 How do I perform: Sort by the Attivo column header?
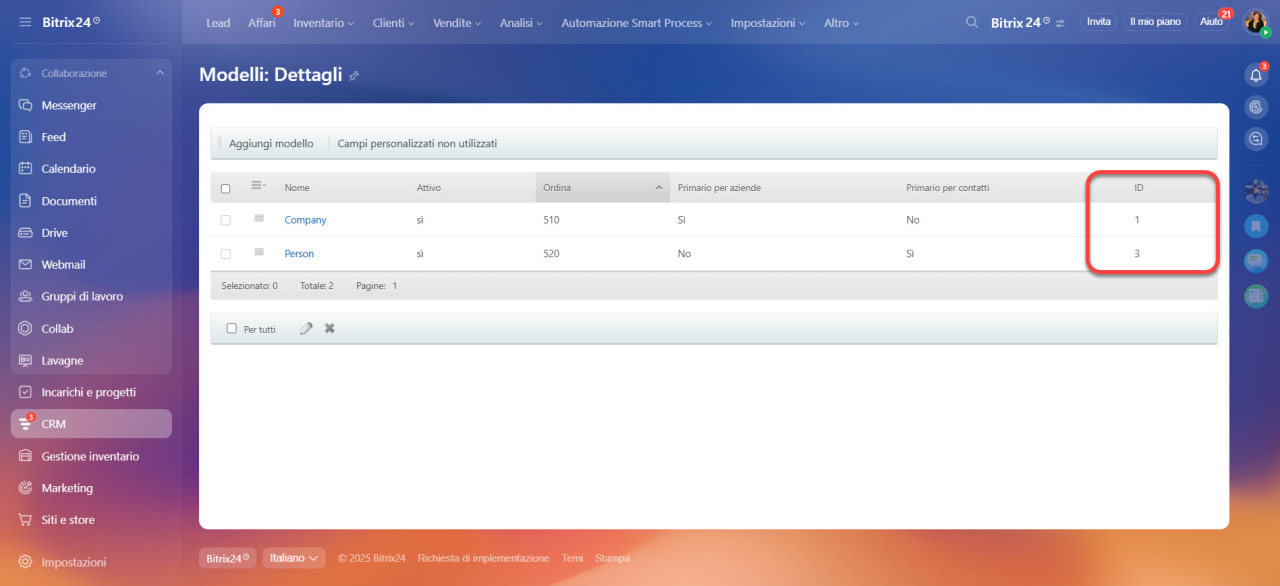pyautogui.click(x=429, y=188)
